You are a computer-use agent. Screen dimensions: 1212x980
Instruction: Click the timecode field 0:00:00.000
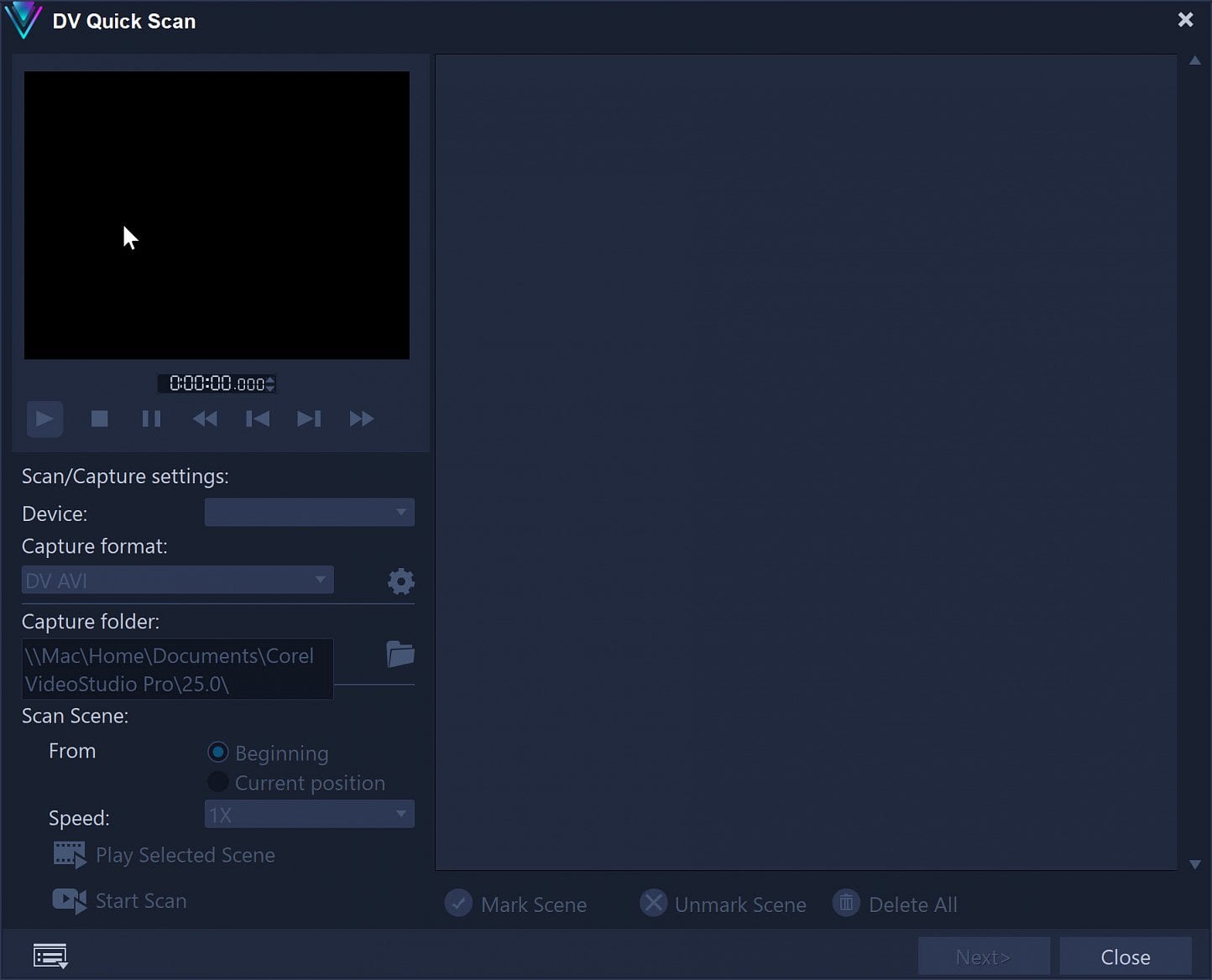point(217,383)
